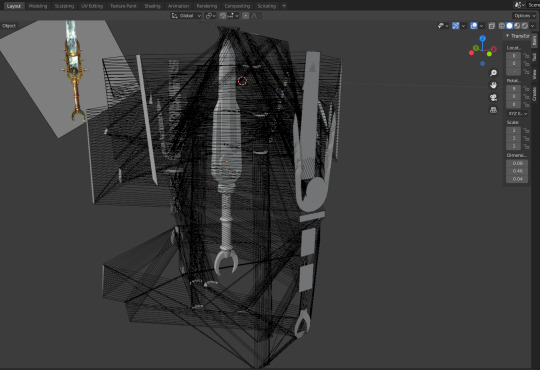Switch to the UV Editing workspace
The image size is (540, 370).
(92, 6)
